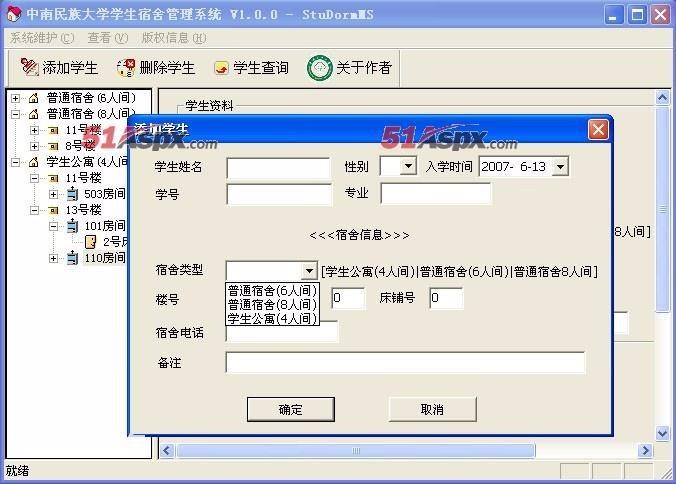Open the 入学时间 date dropdown arrow
Viewport: 676px width, 484px height.
pyautogui.click(x=560, y=167)
